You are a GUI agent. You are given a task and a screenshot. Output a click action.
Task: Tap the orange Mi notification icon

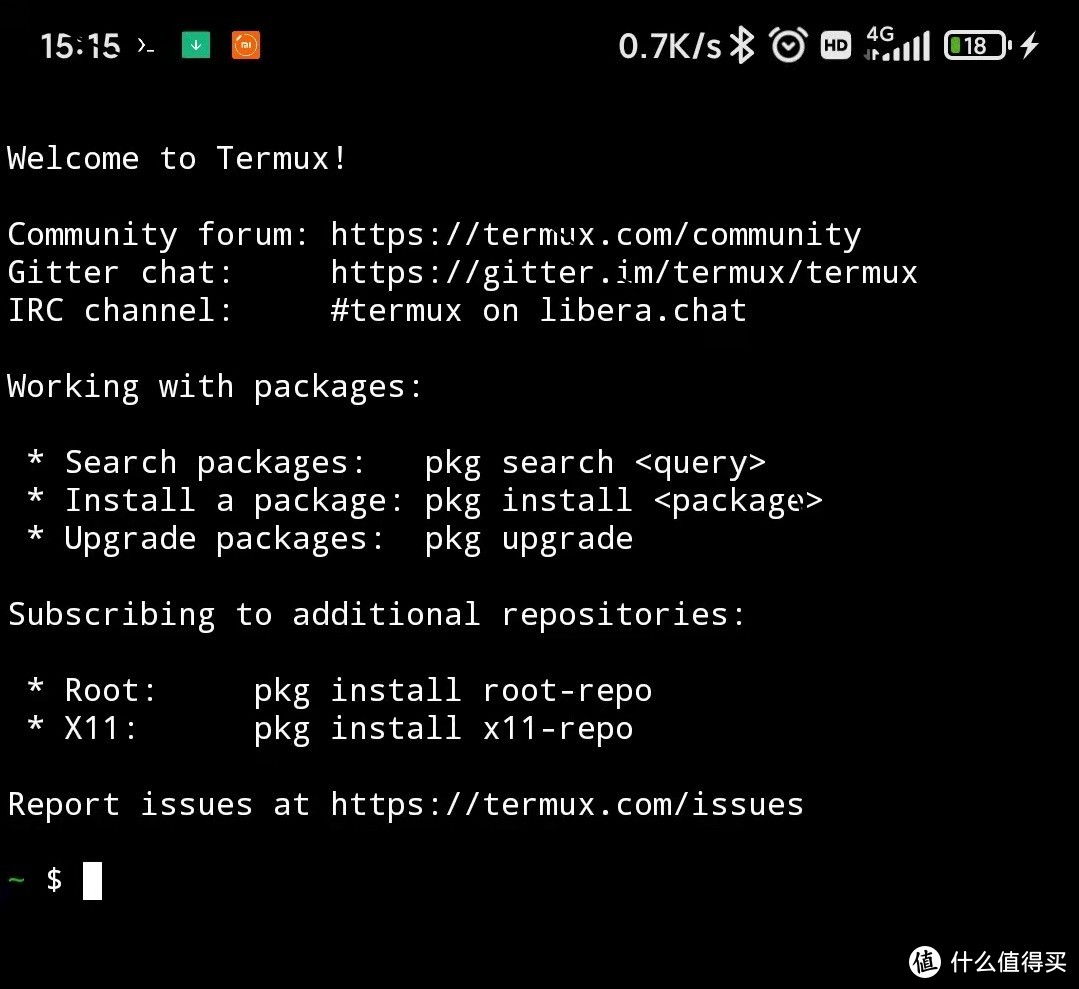click(x=246, y=45)
